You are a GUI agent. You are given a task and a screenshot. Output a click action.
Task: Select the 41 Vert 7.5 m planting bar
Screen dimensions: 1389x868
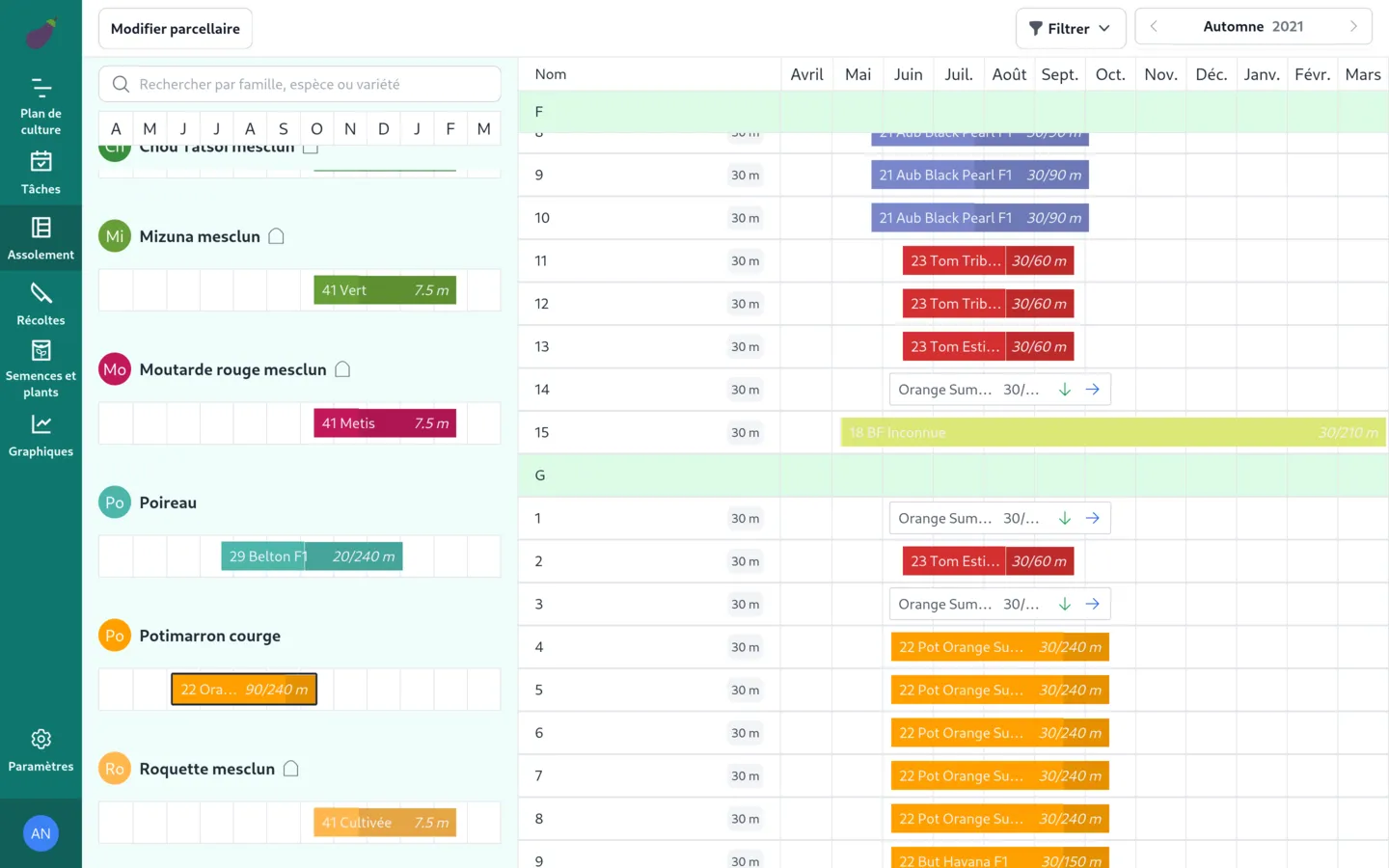[x=385, y=290]
